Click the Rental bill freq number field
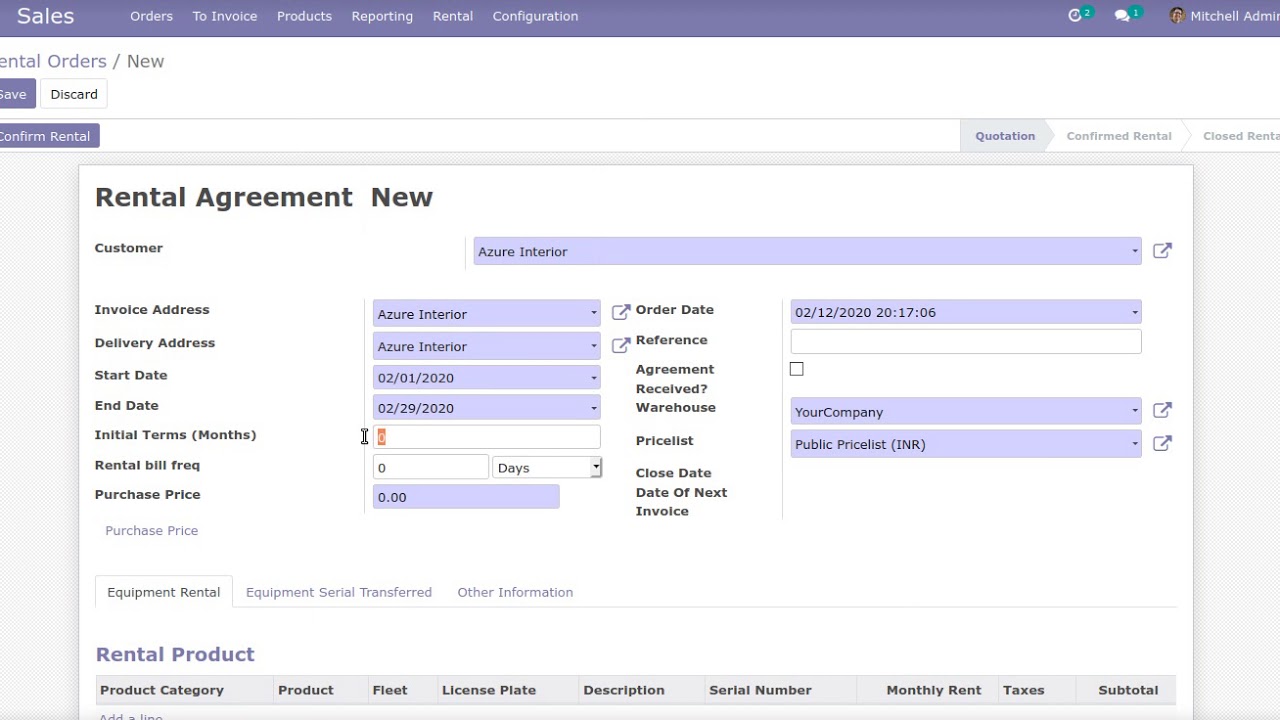 (430, 467)
